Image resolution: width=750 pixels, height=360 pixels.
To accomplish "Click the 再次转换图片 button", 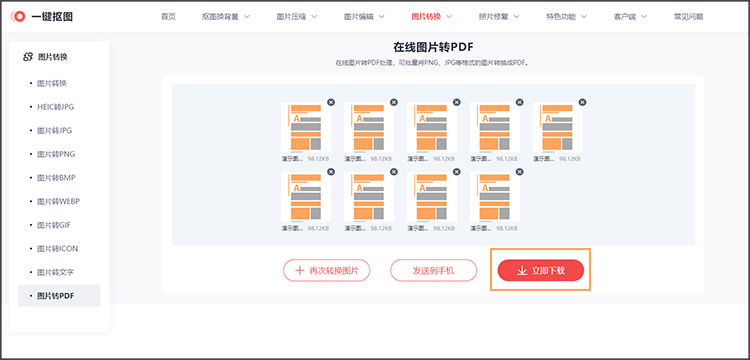I will [x=327, y=271].
